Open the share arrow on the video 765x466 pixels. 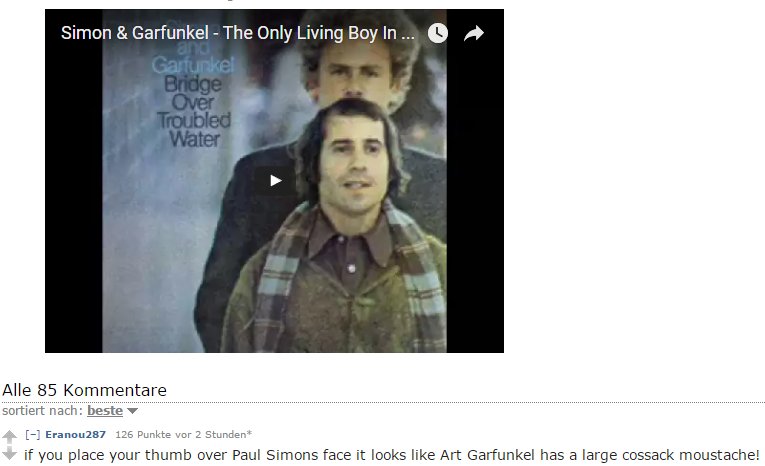pyautogui.click(x=473, y=33)
